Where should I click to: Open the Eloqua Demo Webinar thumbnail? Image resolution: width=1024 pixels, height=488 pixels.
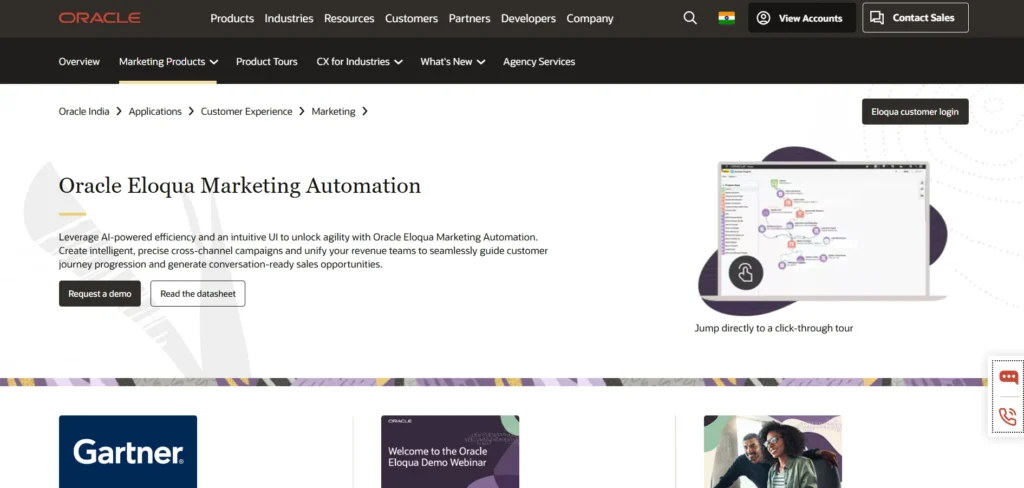tap(450, 451)
